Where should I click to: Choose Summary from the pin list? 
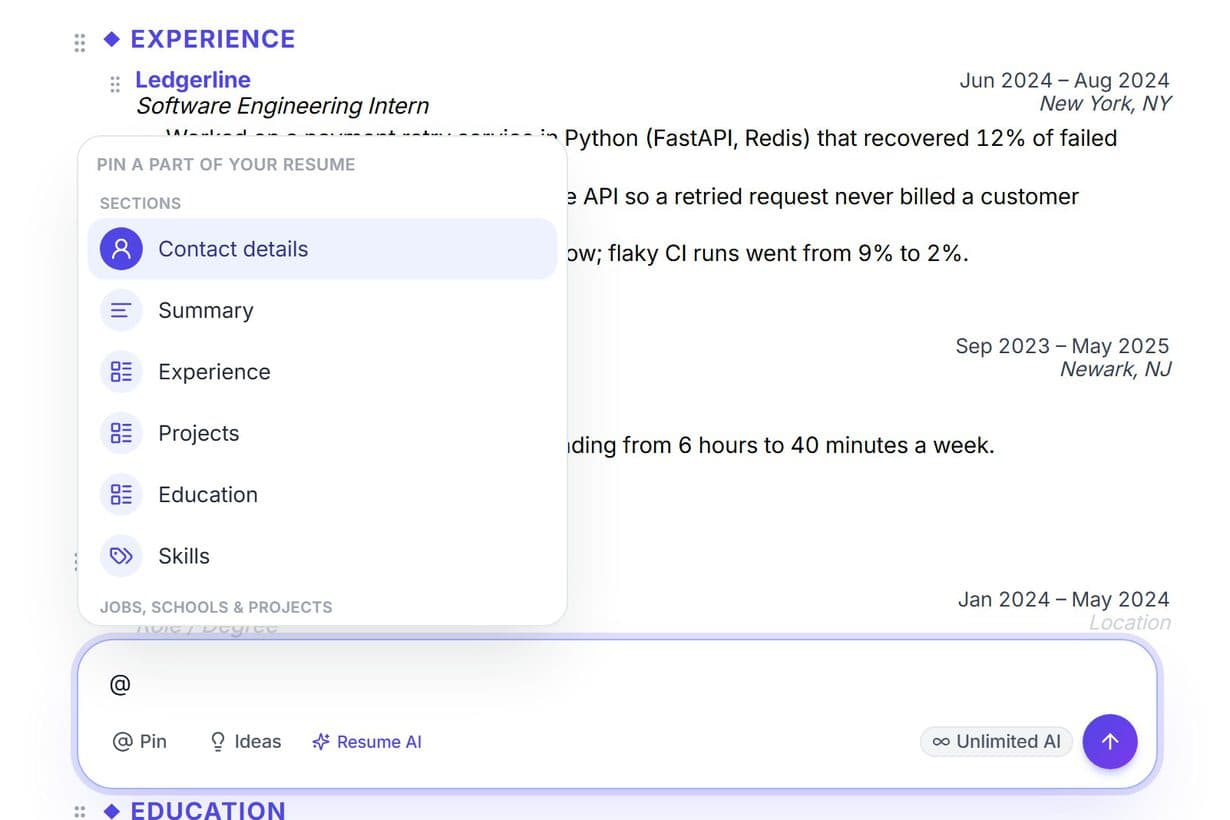pos(322,311)
